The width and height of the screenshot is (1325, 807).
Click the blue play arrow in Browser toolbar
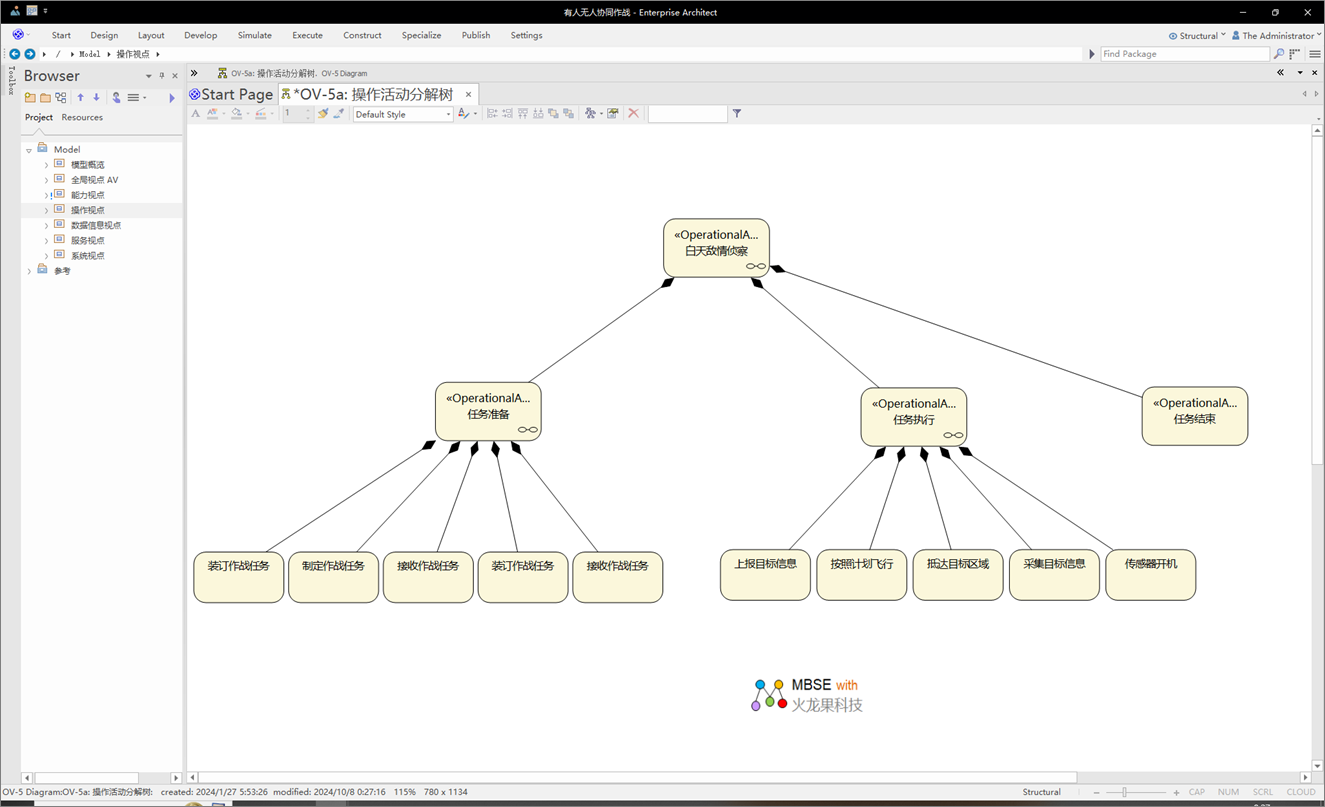coord(172,97)
